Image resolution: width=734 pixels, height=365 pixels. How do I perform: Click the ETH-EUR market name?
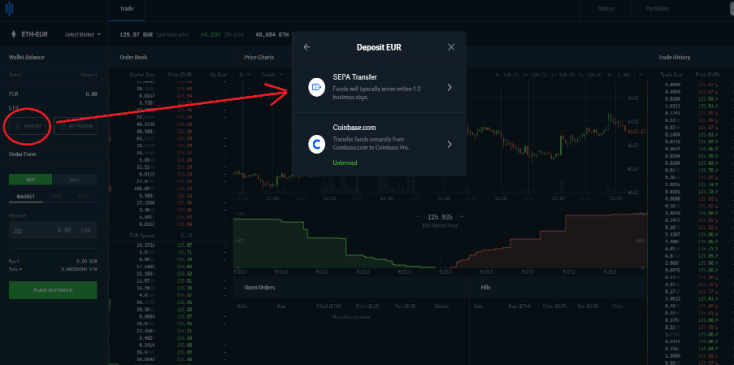35,35
